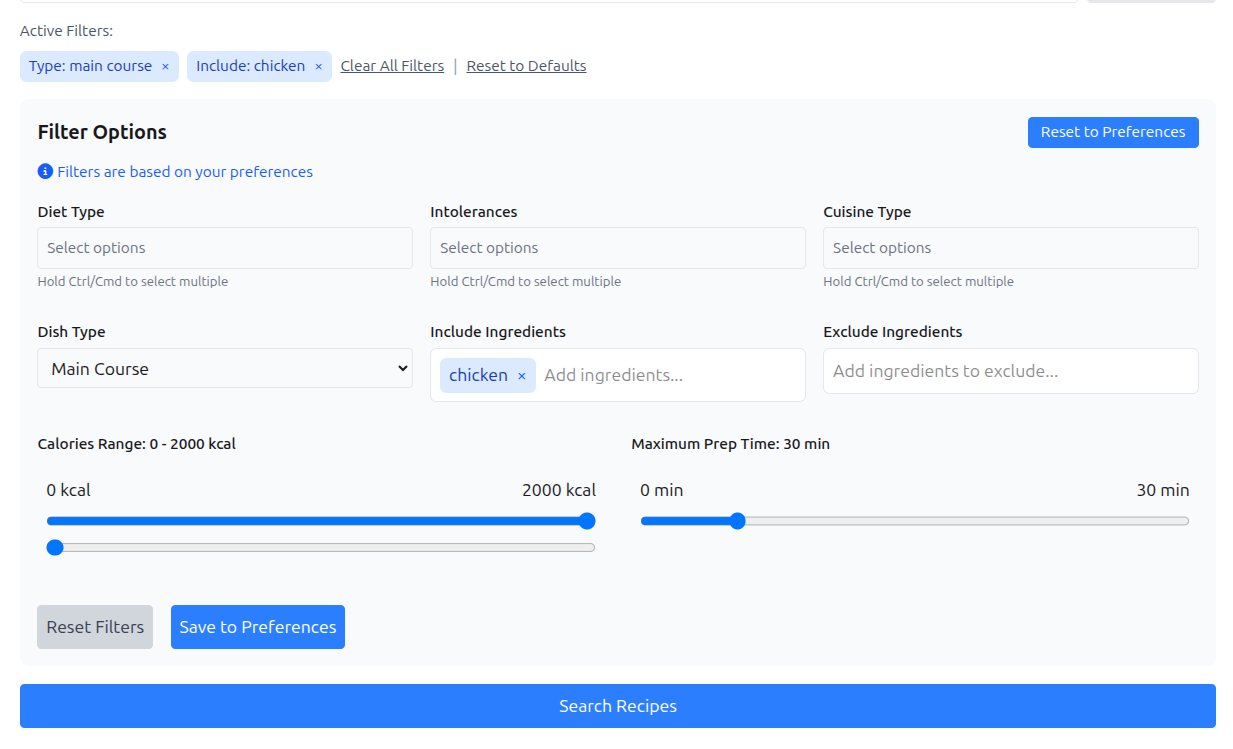Remove the 'Type: main course' filter chip
1233x749 pixels.
pyautogui.click(x=166, y=67)
